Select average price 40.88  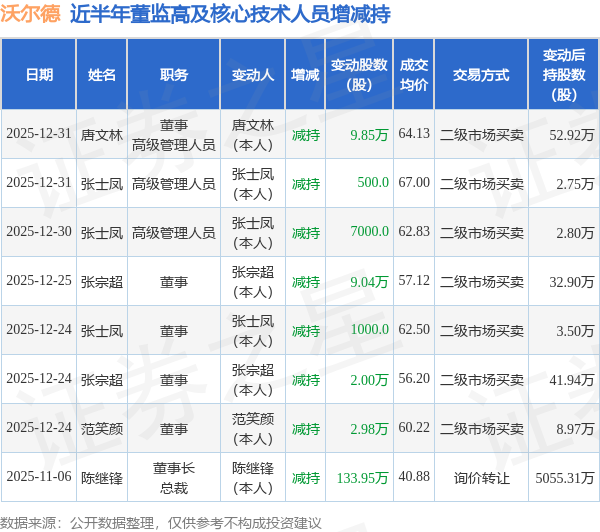tap(414, 477)
